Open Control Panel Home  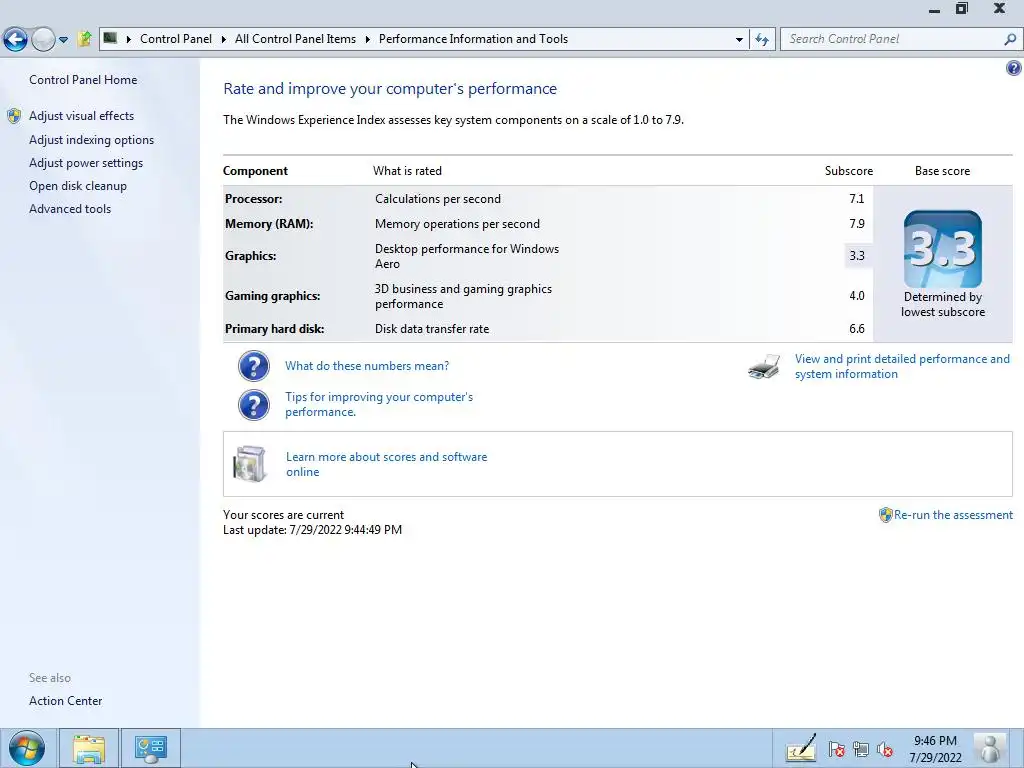click(83, 80)
